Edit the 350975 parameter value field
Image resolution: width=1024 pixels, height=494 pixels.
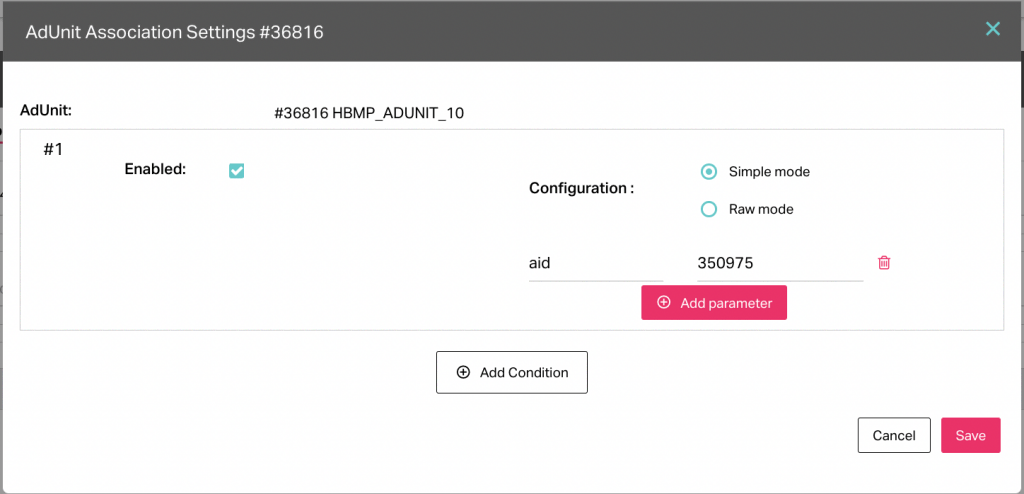780,264
